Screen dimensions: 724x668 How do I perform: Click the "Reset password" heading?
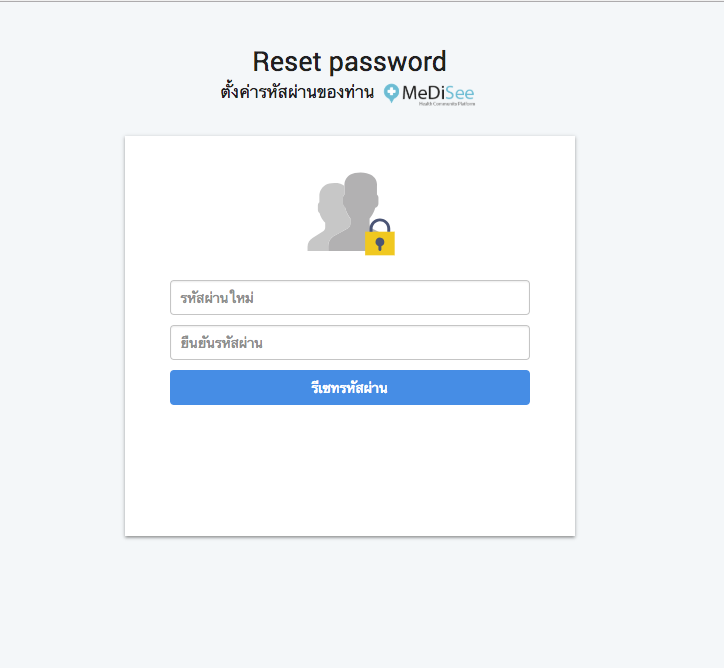coord(349,62)
